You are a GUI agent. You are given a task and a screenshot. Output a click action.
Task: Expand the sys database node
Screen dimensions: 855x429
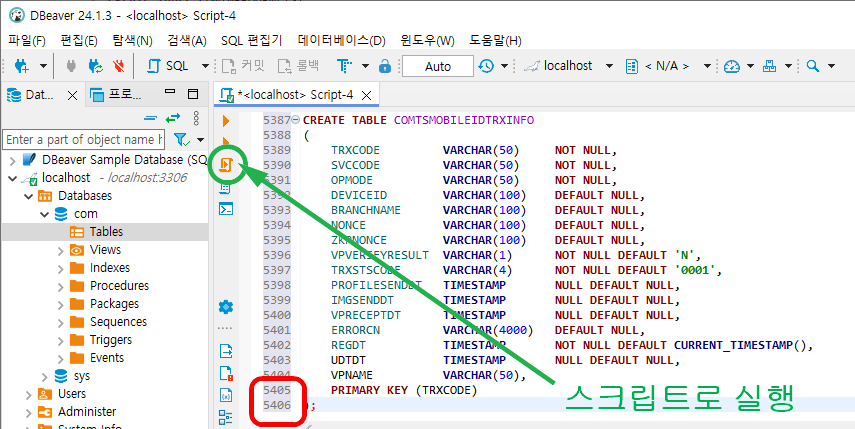[x=45, y=376]
